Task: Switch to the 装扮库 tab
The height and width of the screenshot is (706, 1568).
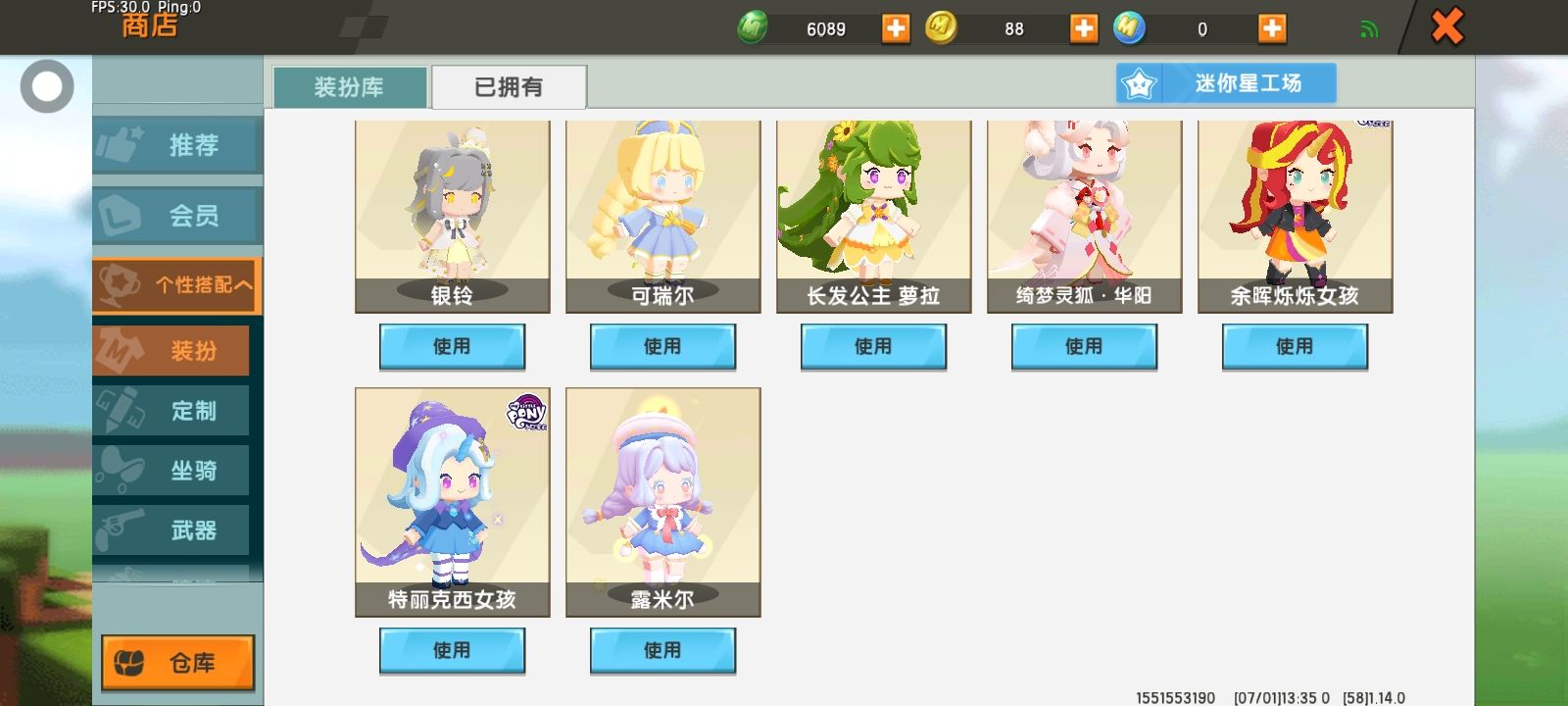Action: tap(350, 87)
